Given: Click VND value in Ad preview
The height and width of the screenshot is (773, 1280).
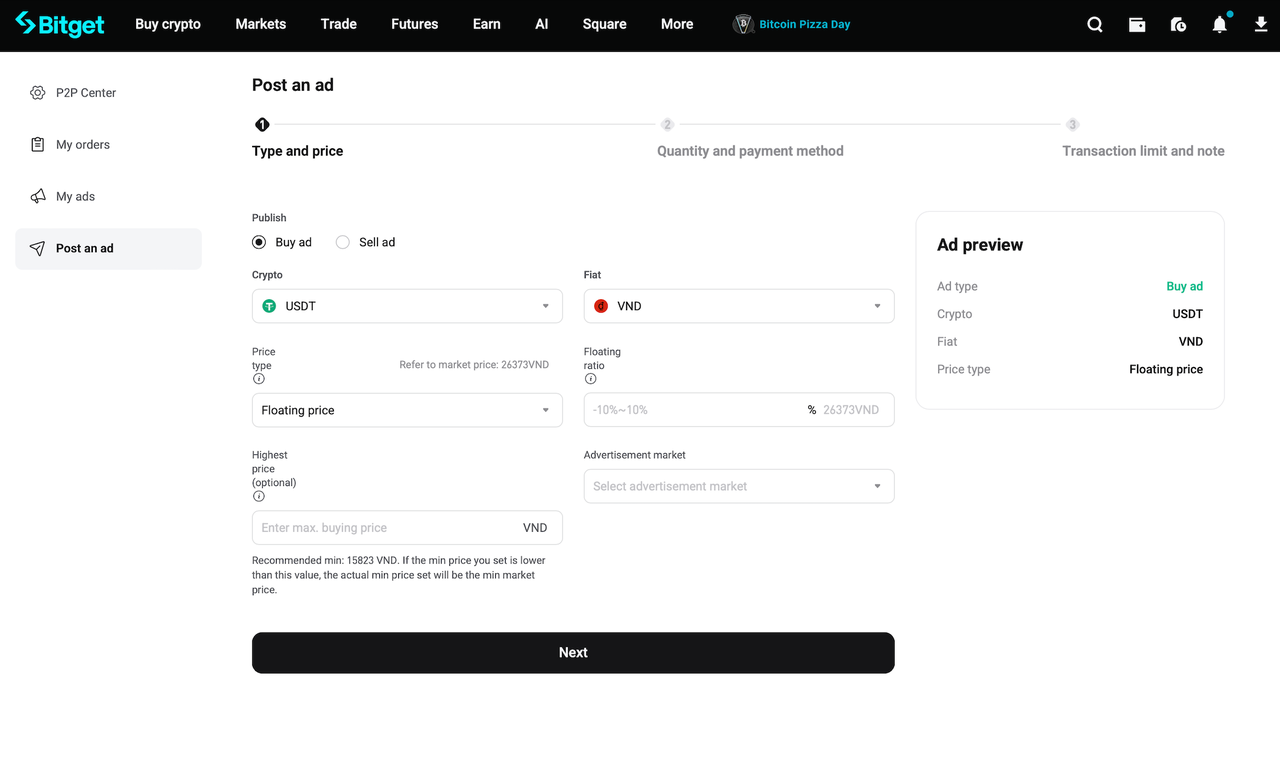Looking at the screenshot, I should pyautogui.click(x=1191, y=342).
